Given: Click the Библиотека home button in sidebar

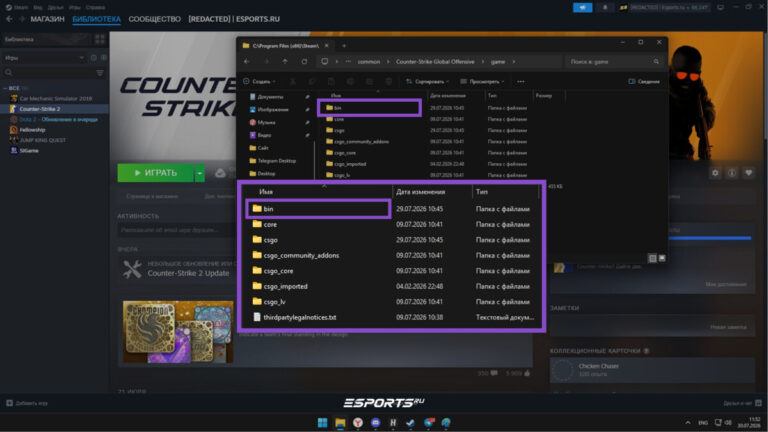Looking at the screenshot, I should [47, 39].
